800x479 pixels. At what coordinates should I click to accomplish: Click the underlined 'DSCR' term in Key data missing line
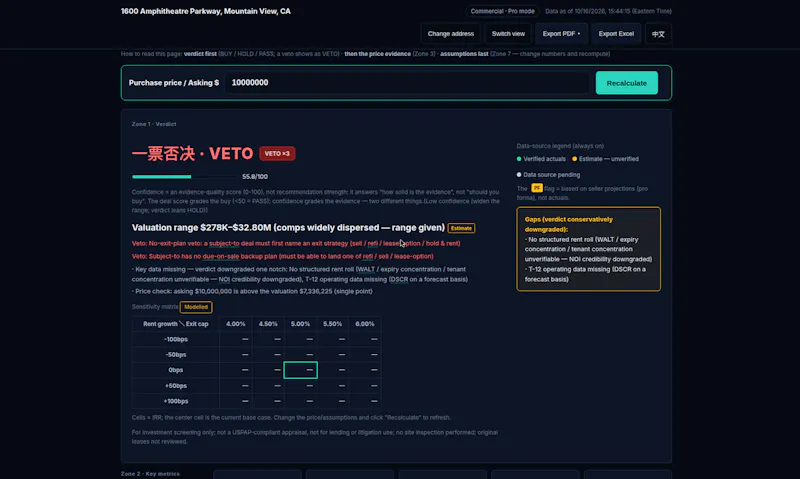(399, 280)
